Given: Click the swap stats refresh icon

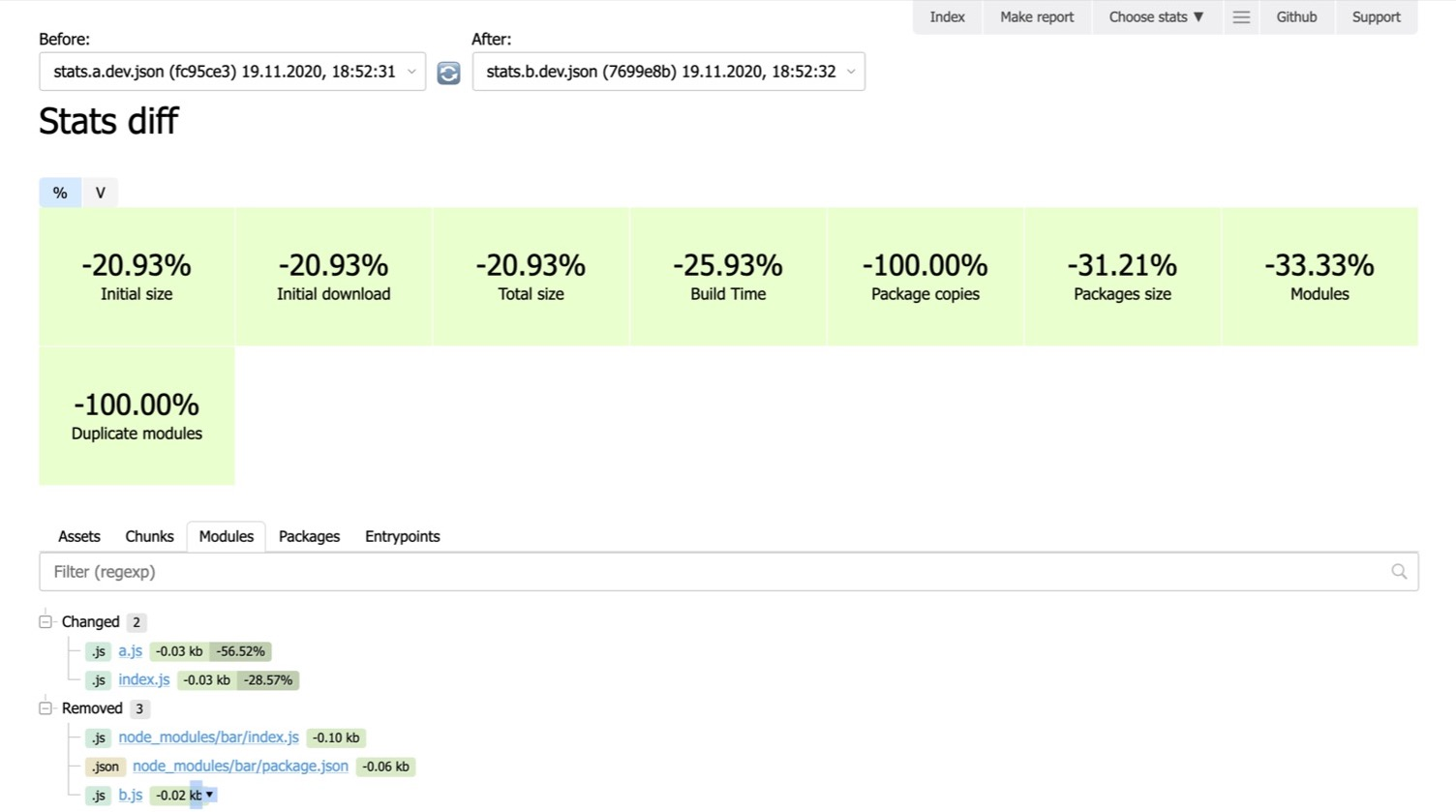Looking at the screenshot, I should pos(448,73).
